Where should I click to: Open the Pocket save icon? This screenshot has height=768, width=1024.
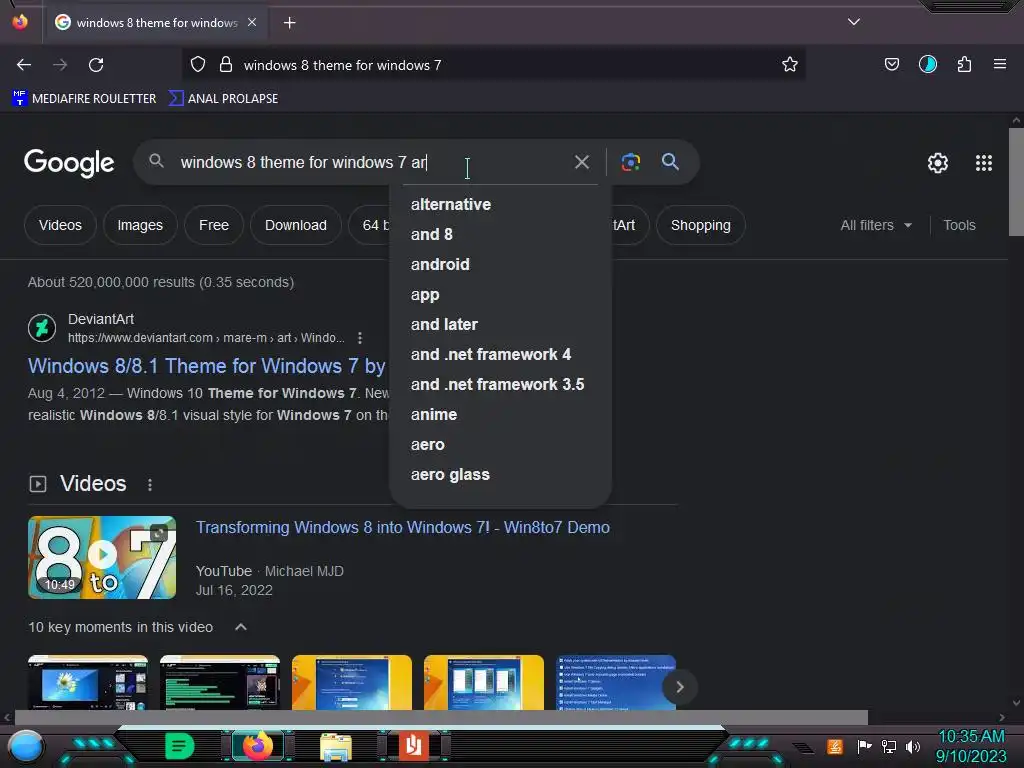pyautogui.click(x=891, y=65)
